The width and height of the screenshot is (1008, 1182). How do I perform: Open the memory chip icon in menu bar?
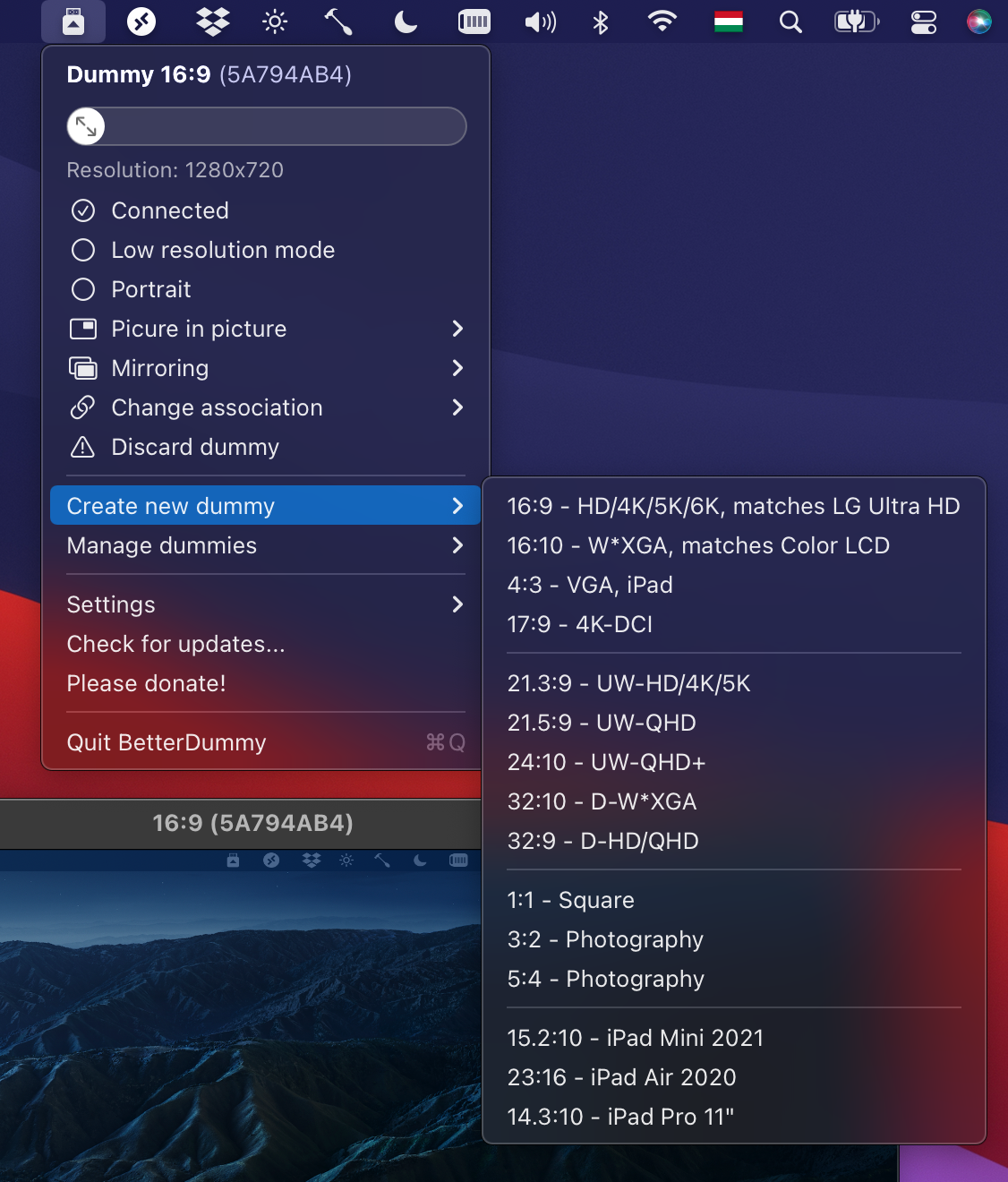(x=474, y=21)
